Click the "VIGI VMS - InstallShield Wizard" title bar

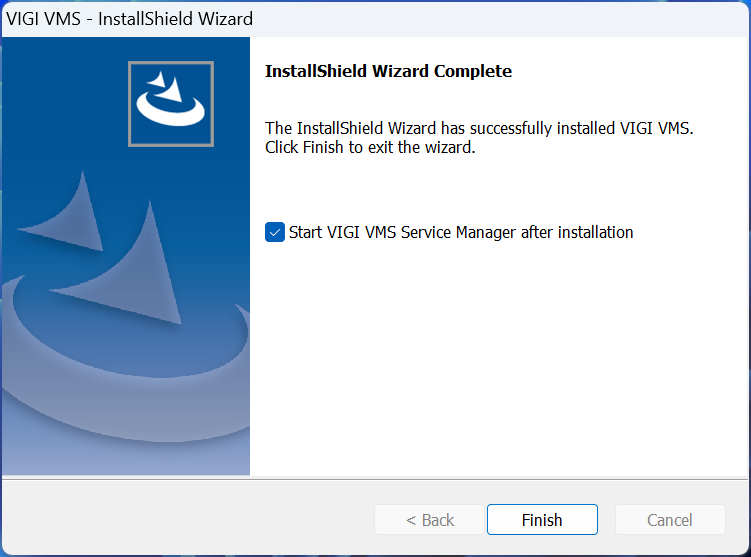130,18
